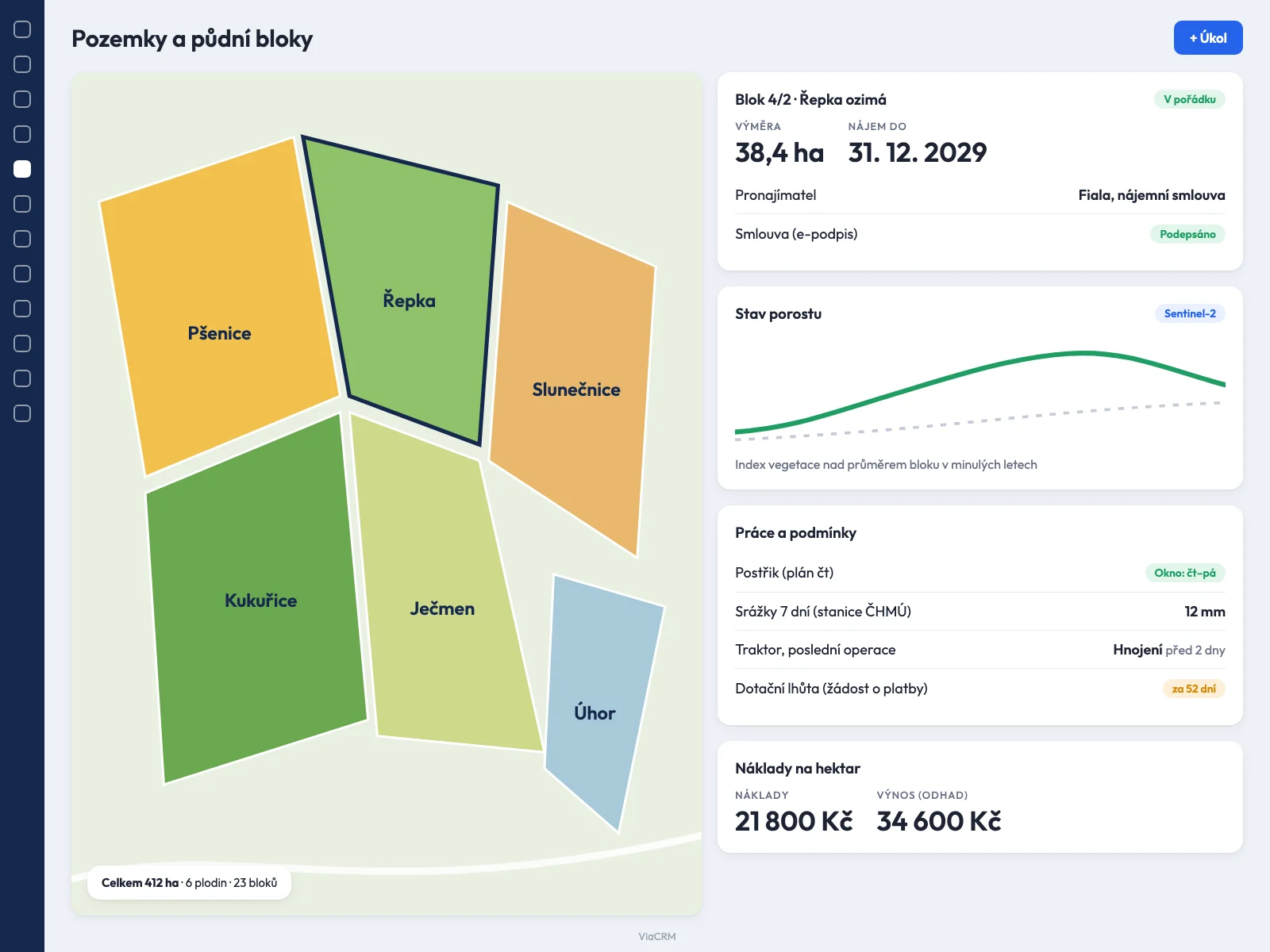The height and width of the screenshot is (952, 1270).
Task: Click the 'za 52 dní' deadline badge
Action: (x=1194, y=689)
